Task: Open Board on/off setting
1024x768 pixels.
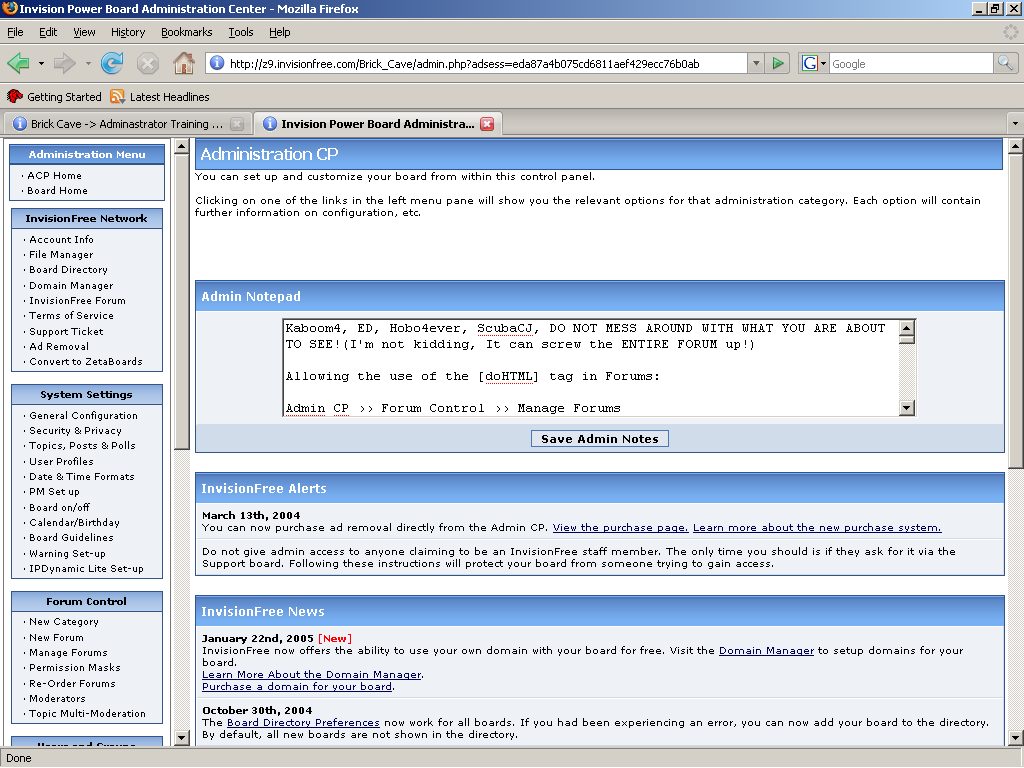Action: click(59, 507)
